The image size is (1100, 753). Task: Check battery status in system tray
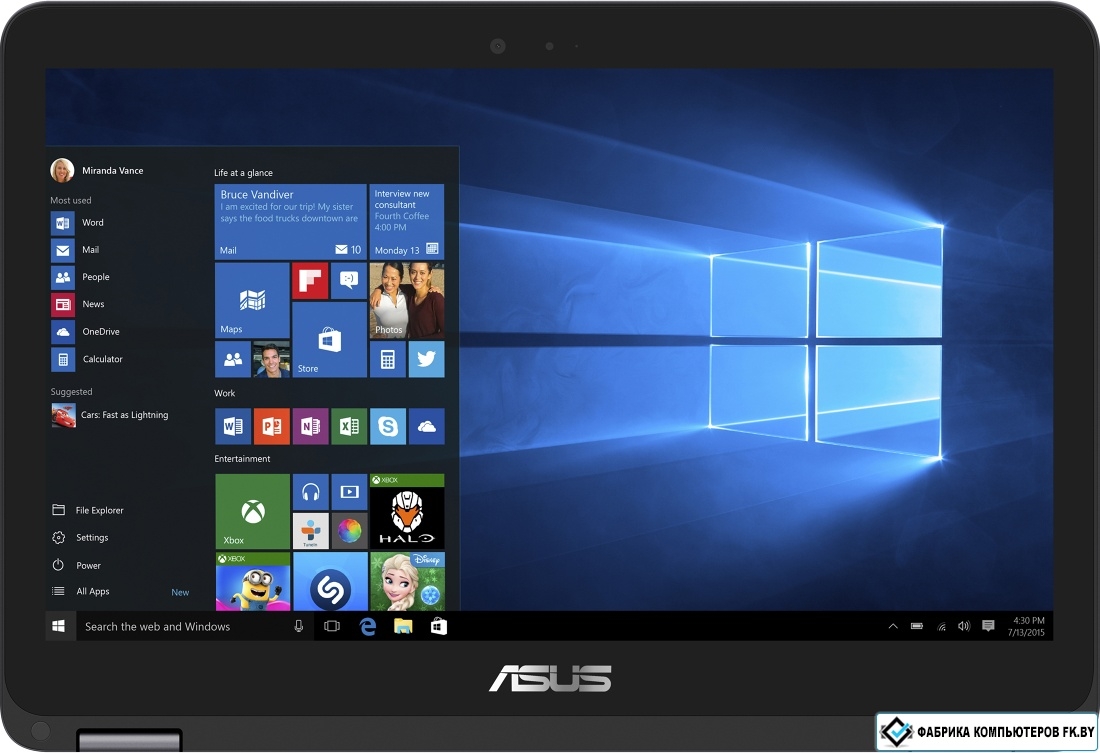point(917,626)
